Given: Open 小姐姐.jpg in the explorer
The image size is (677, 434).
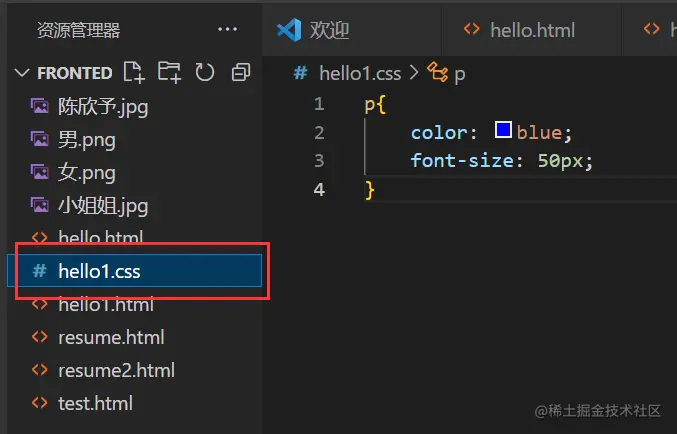Looking at the screenshot, I should point(103,206).
